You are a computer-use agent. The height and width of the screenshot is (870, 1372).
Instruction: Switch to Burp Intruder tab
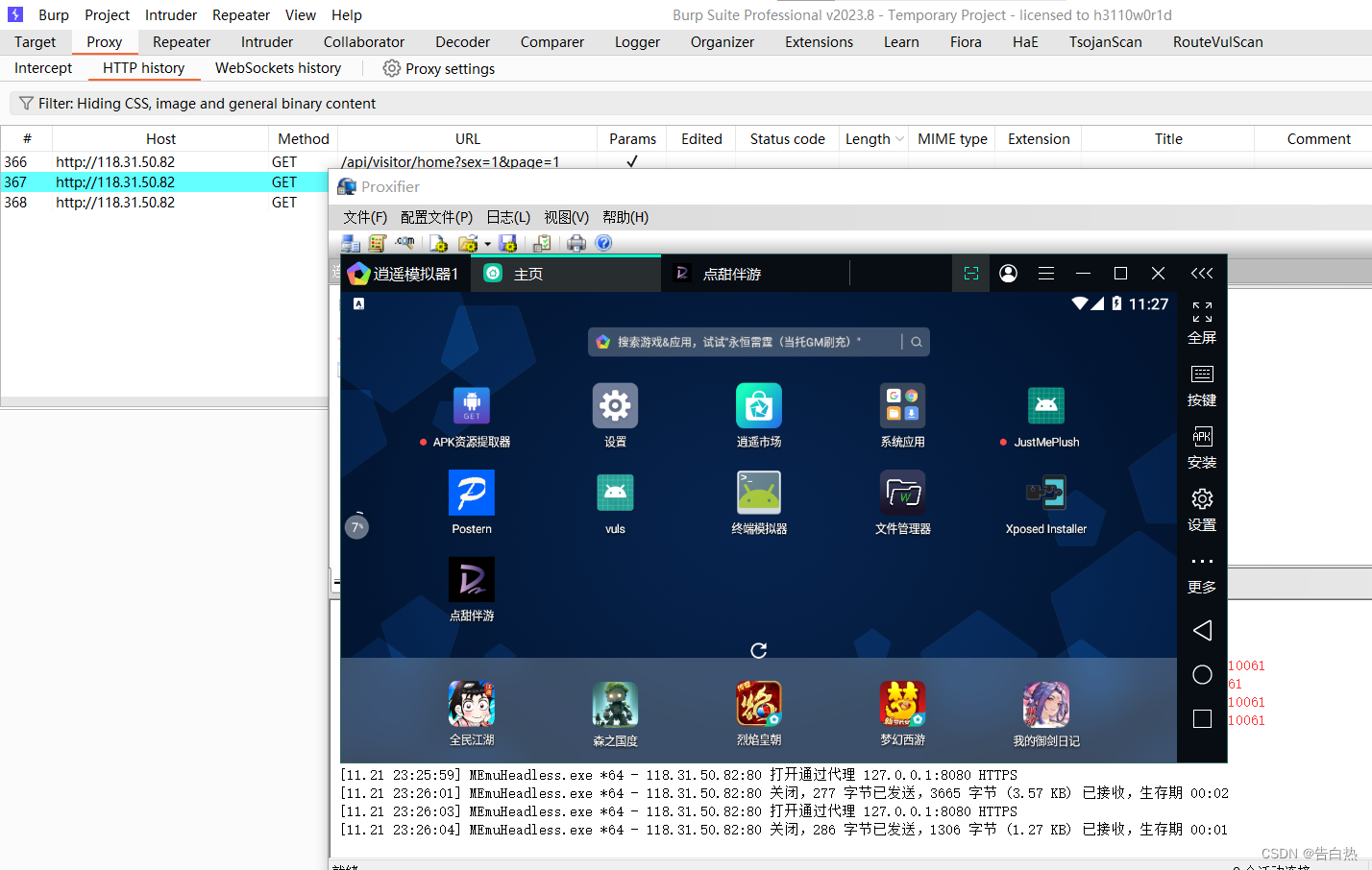(267, 42)
